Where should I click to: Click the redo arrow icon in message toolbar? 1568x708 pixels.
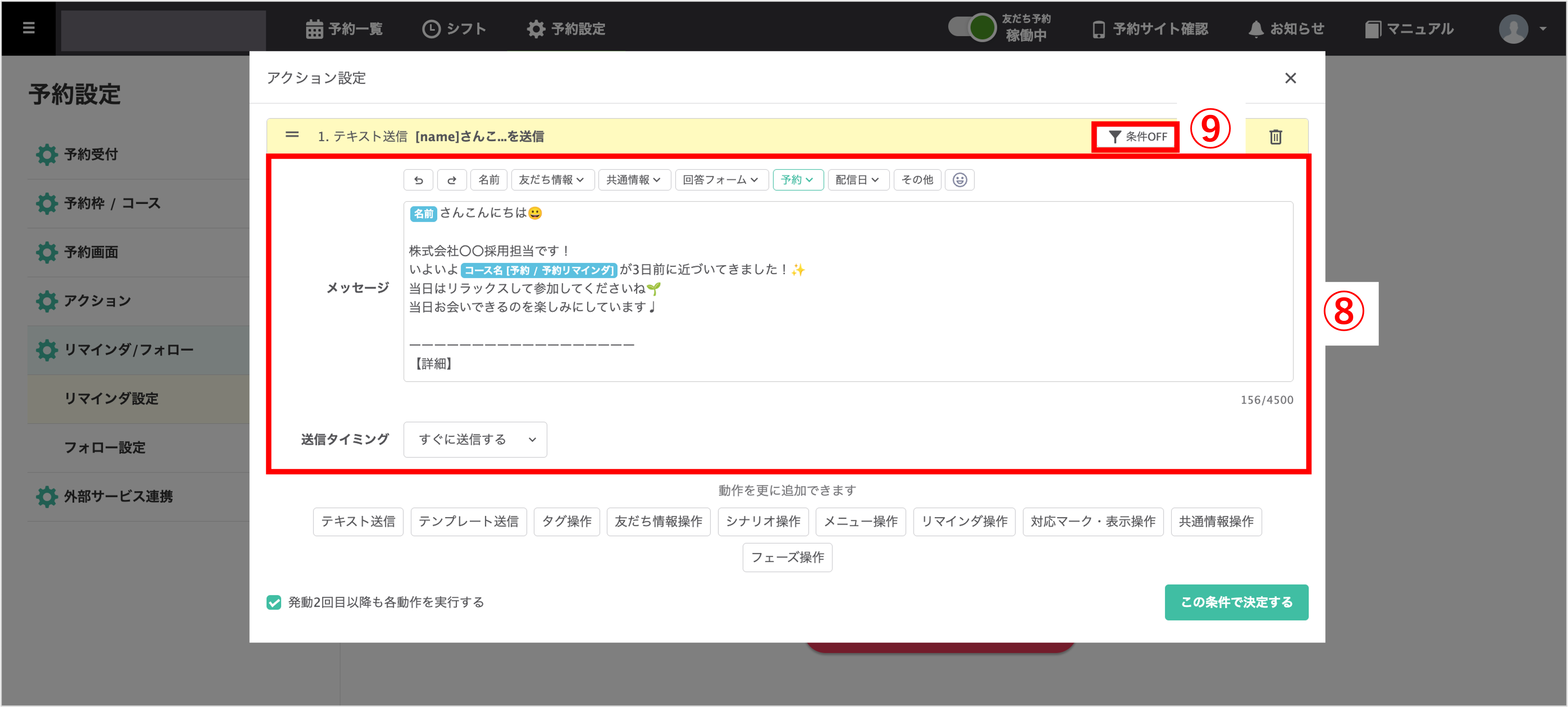click(x=452, y=180)
